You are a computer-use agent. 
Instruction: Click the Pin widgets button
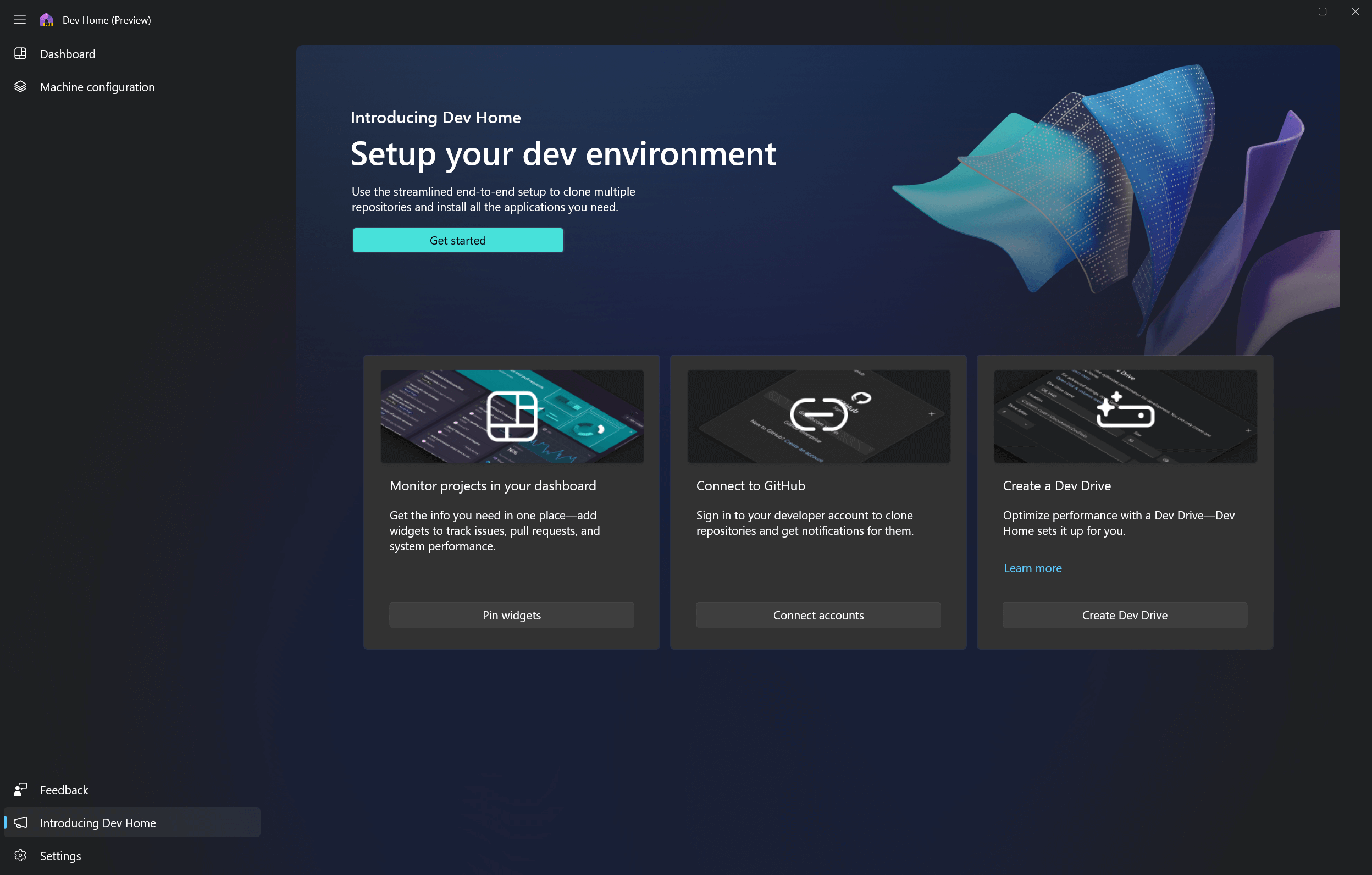[x=511, y=614]
